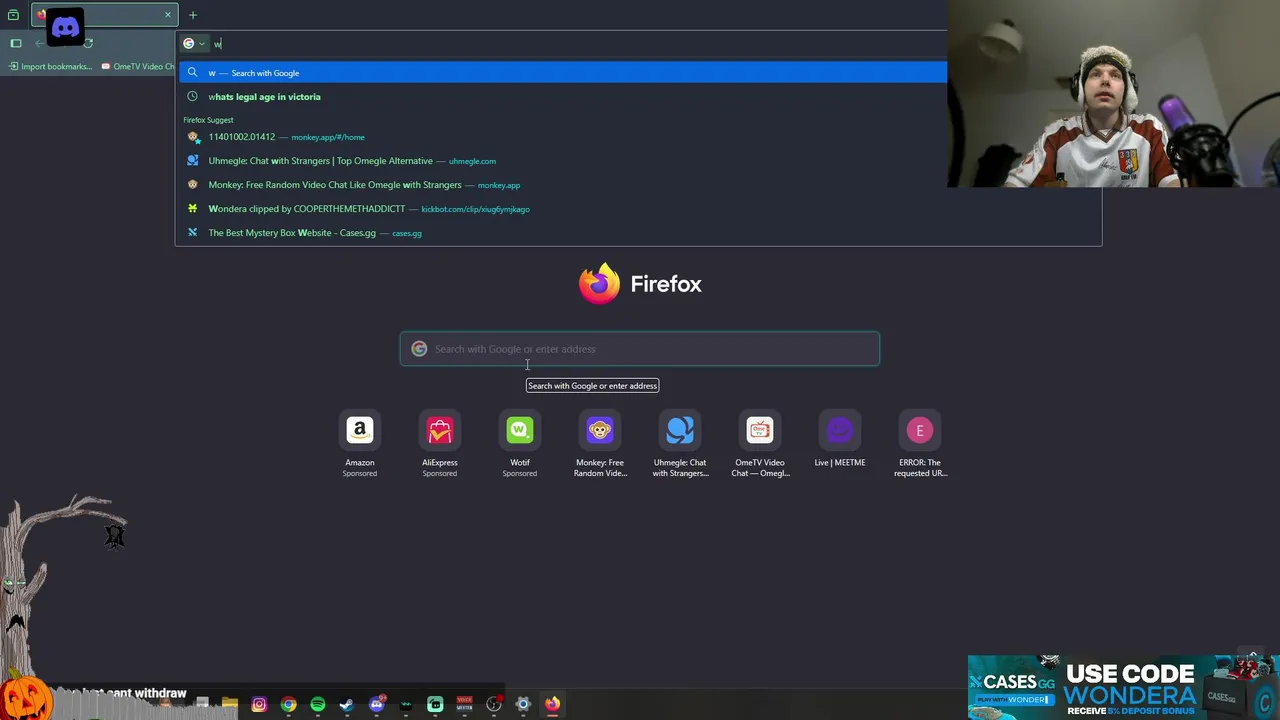This screenshot has height=720, width=1280.
Task: Open Monkey Free Random Video Chat suggestion
Action: (563, 185)
